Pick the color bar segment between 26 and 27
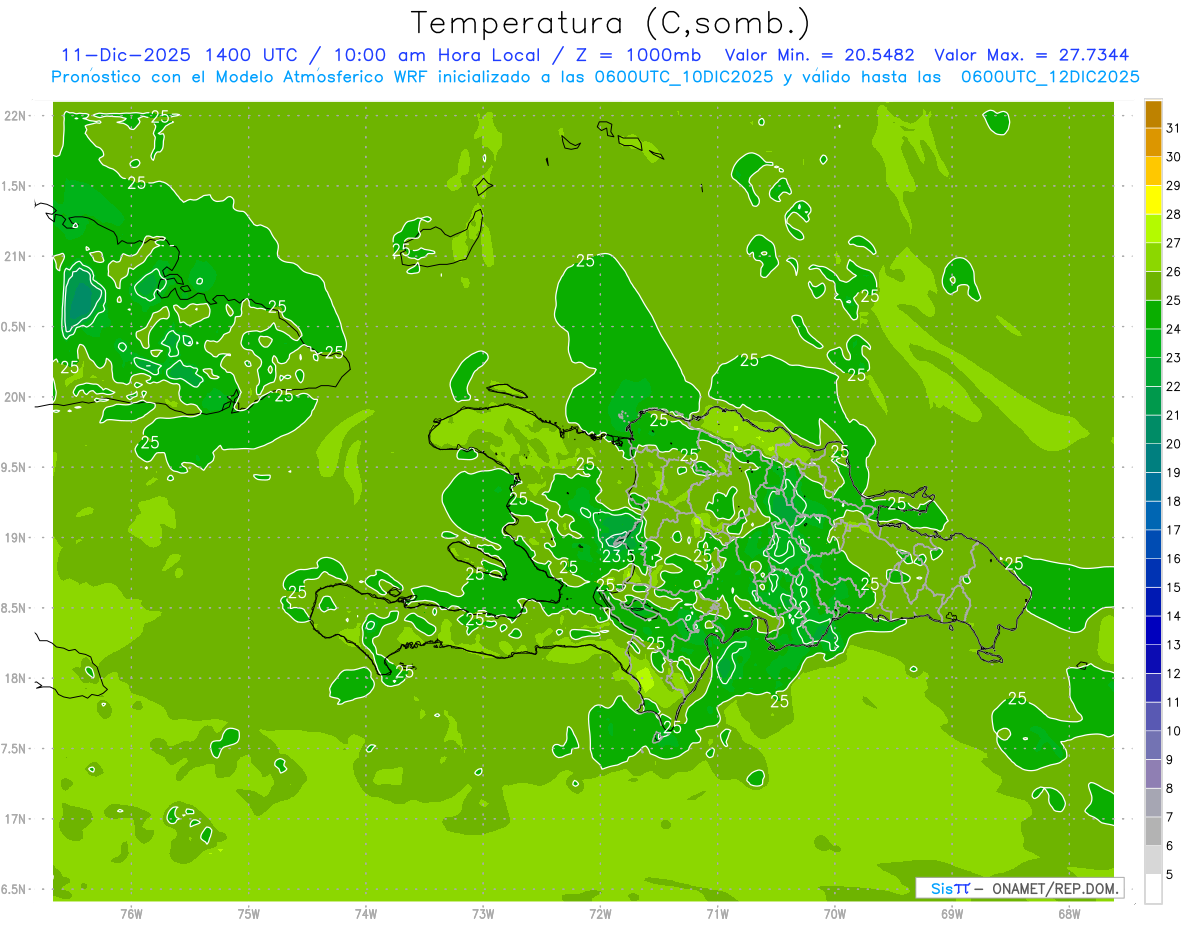 [1153, 257]
